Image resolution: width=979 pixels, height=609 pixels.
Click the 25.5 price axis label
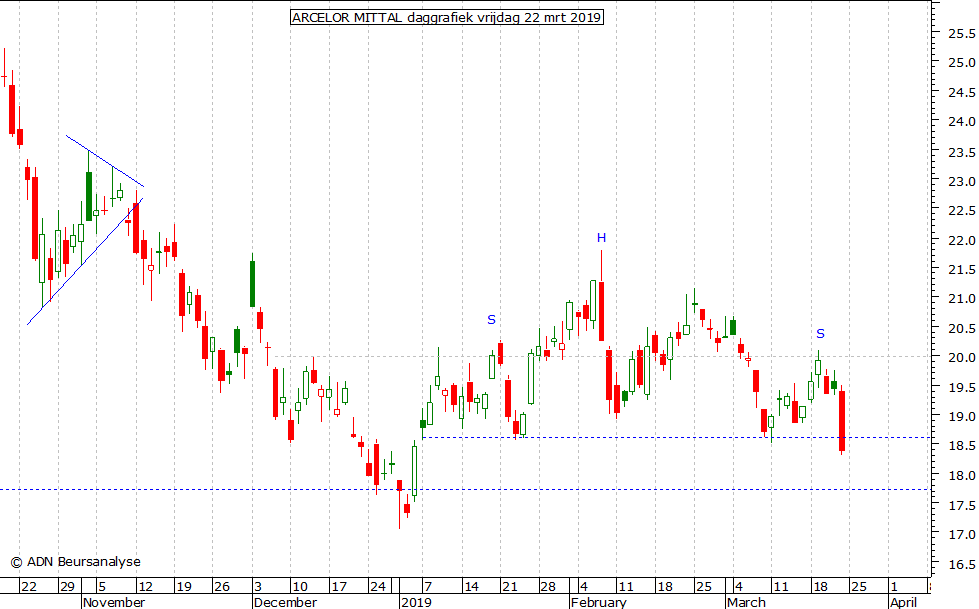pyautogui.click(x=962, y=33)
